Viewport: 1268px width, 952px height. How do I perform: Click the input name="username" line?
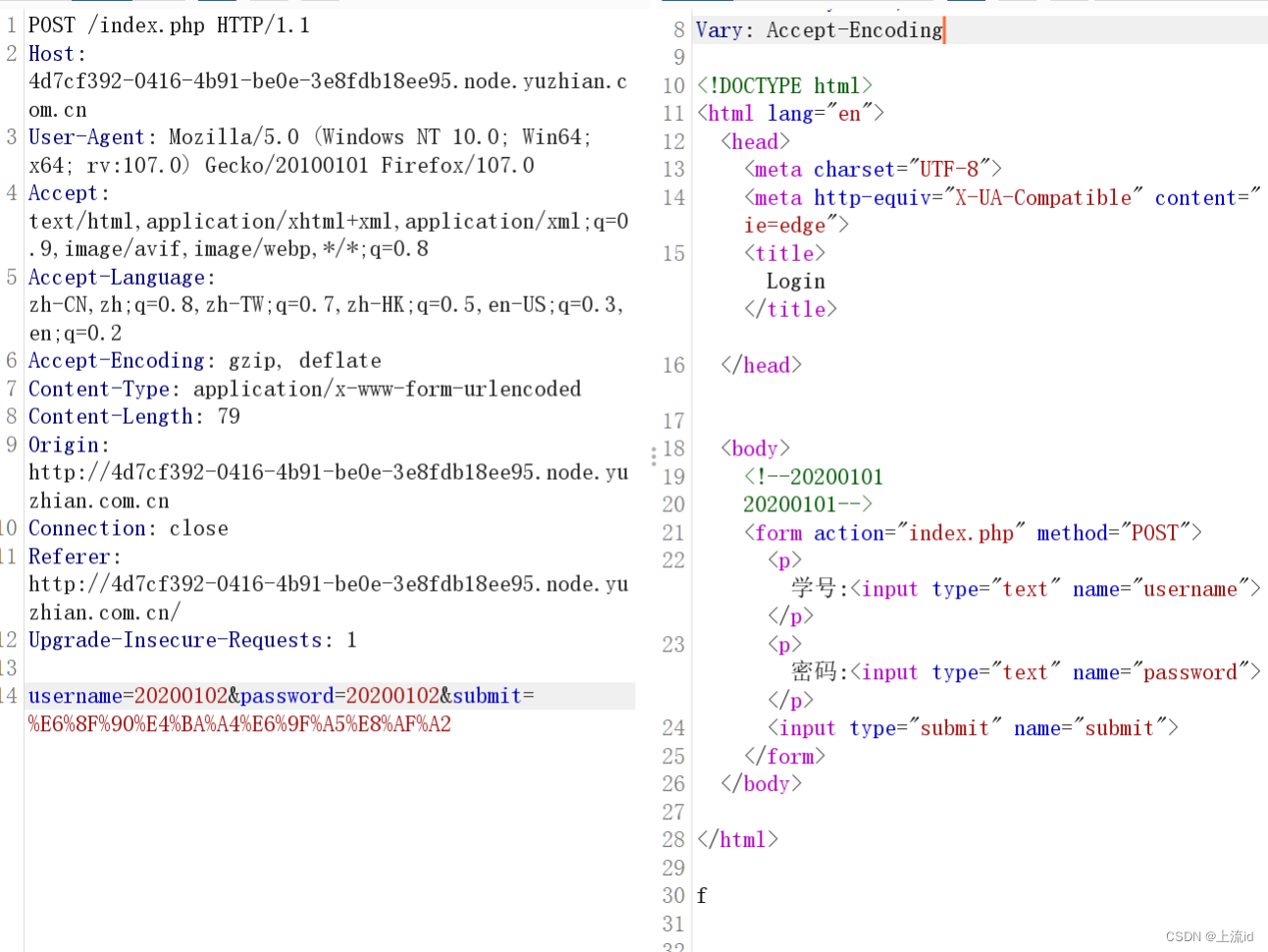1026,589
